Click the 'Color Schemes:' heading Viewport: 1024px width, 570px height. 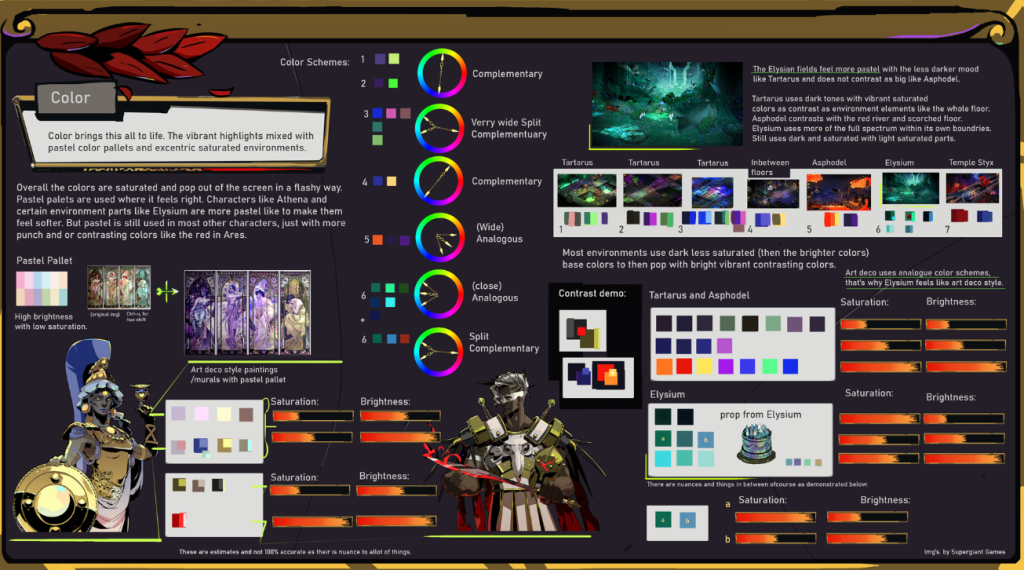(315, 62)
